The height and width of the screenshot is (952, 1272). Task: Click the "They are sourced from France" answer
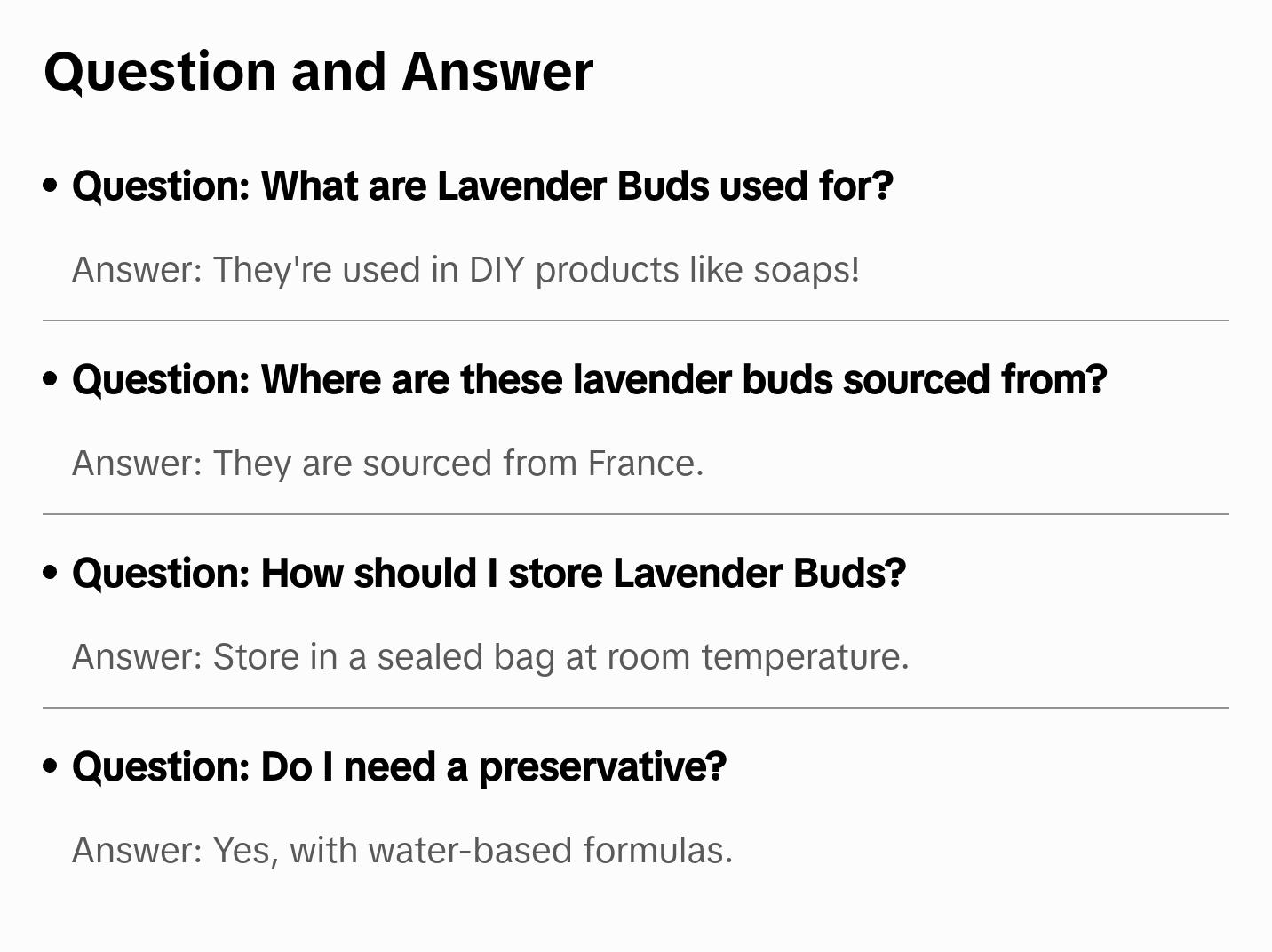pyautogui.click(x=387, y=463)
